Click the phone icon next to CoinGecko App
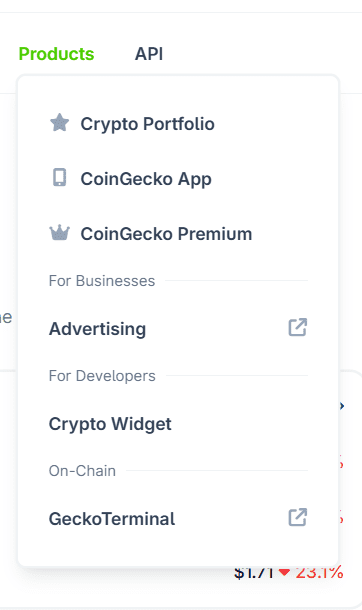The width and height of the screenshot is (362, 610). pos(59,178)
